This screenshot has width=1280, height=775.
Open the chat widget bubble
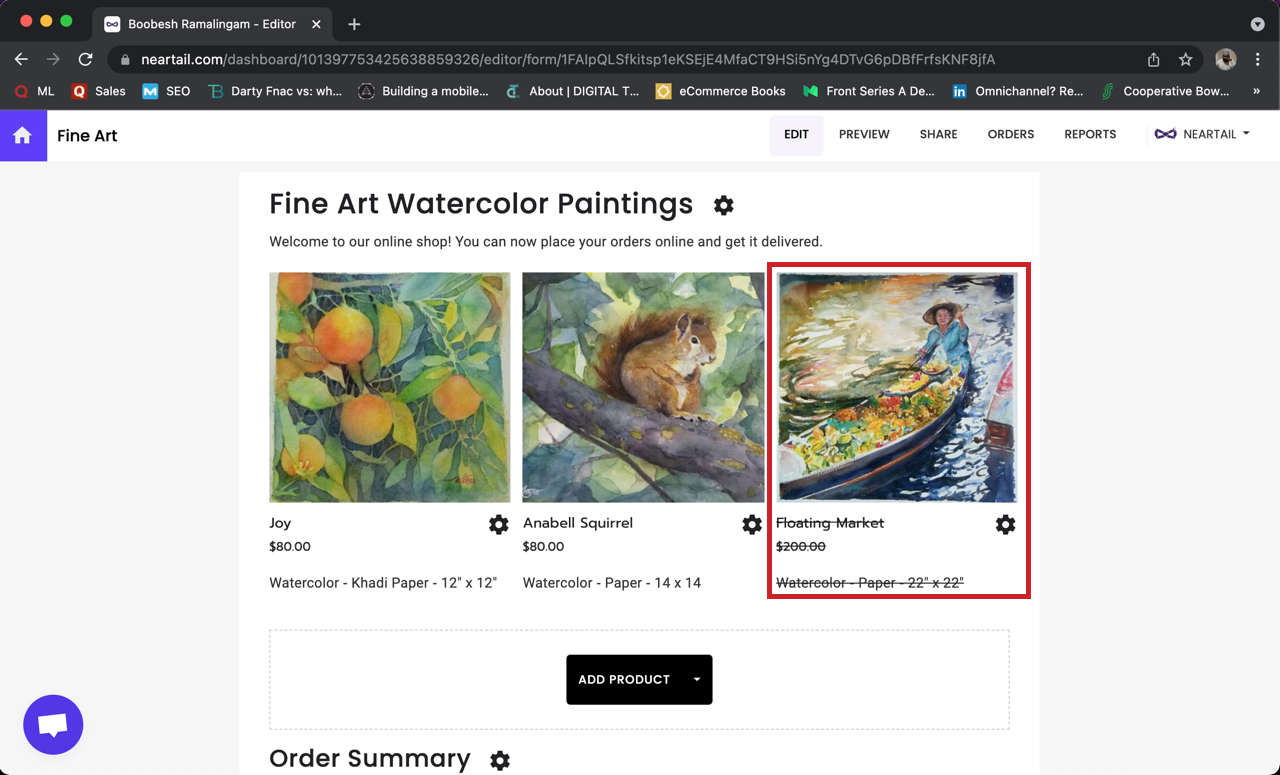pyautogui.click(x=53, y=724)
